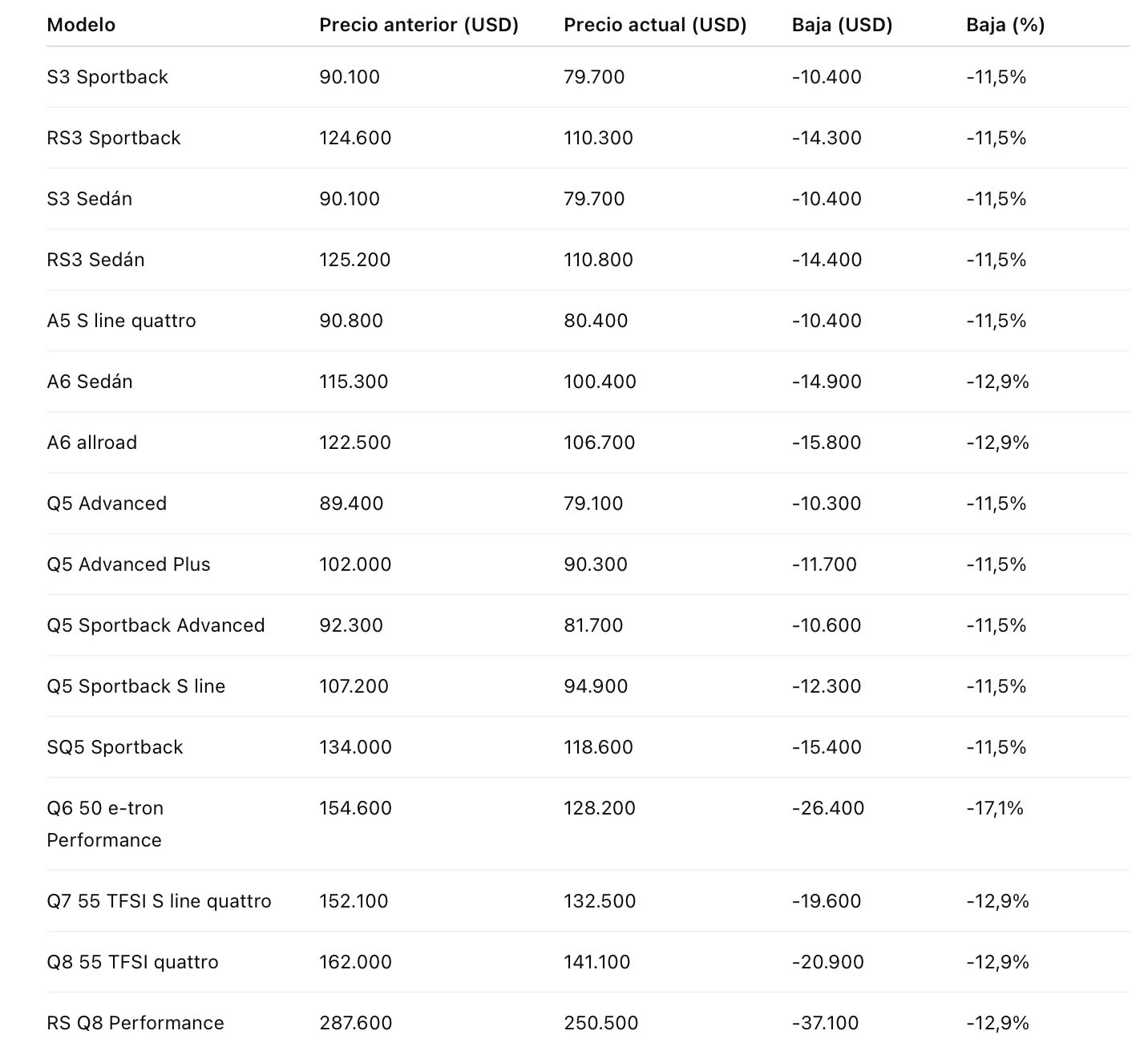Select the "RS3 Sportback" row label

(x=114, y=138)
